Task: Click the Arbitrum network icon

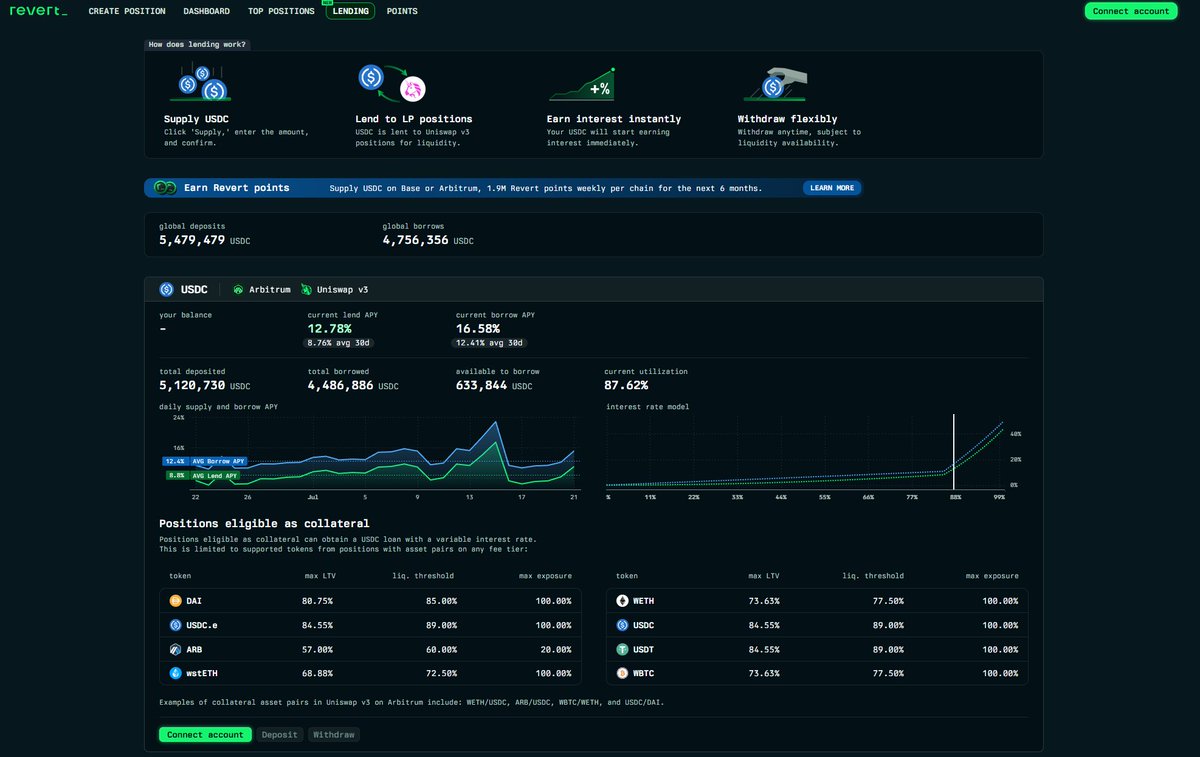Action: (238, 289)
